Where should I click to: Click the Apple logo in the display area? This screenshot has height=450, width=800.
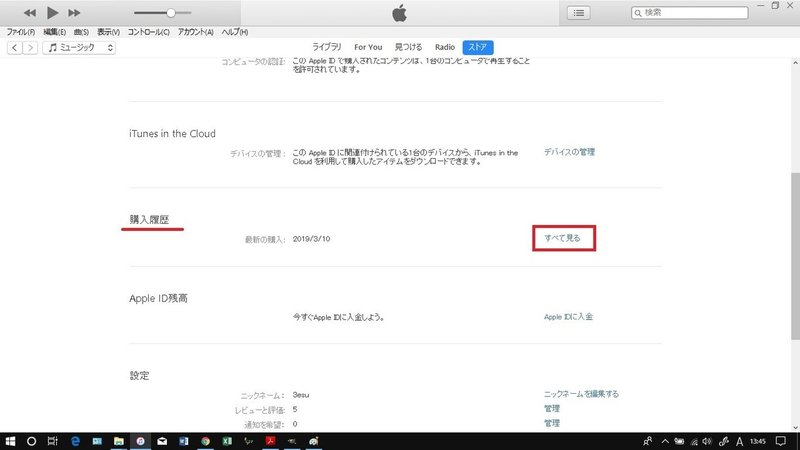(399, 13)
